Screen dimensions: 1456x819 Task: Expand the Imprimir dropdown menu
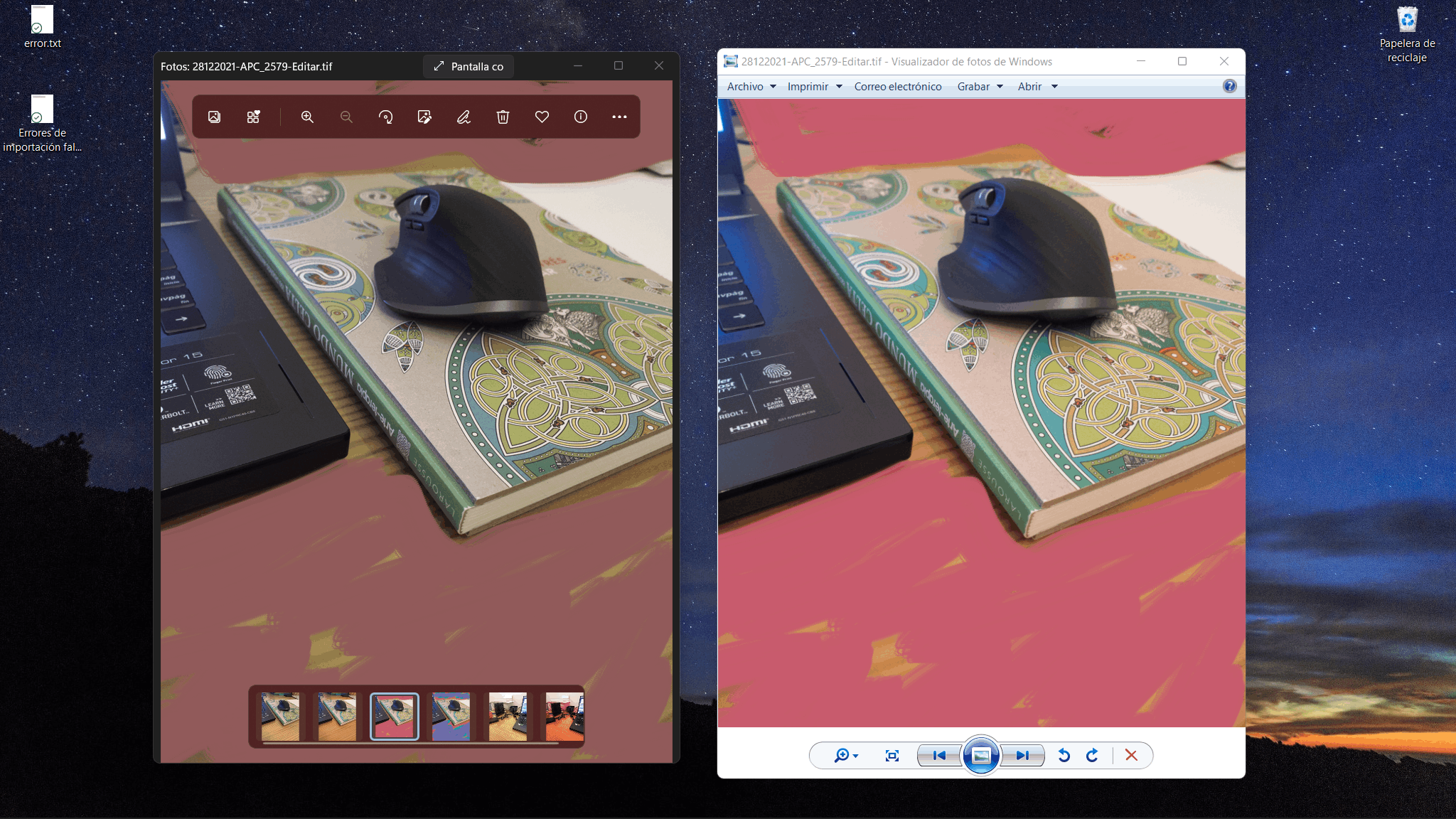[x=814, y=86]
